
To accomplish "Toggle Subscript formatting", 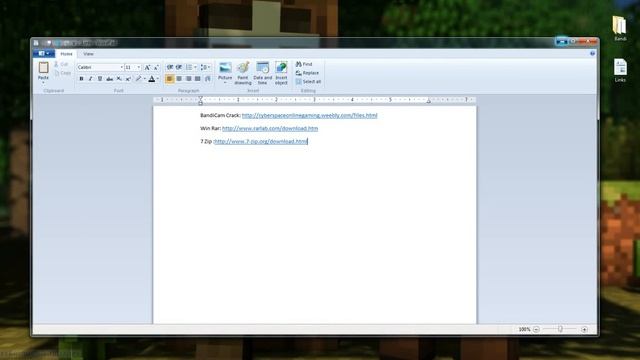I will [x=119, y=79].
